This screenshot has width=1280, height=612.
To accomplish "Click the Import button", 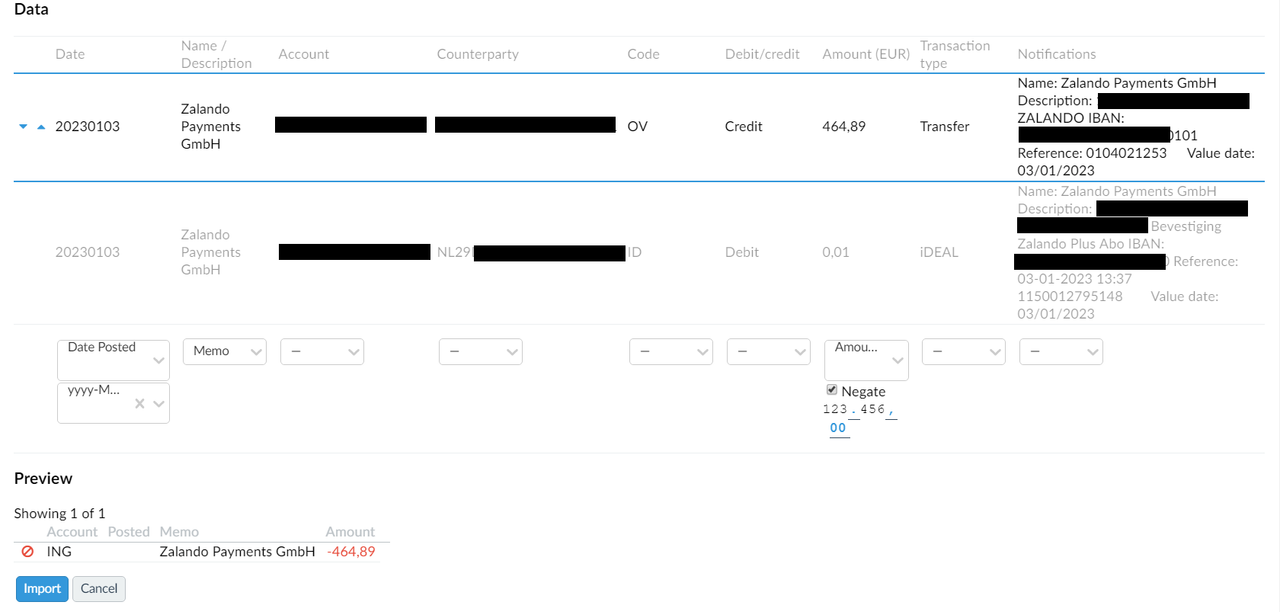I will pos(42,588).
